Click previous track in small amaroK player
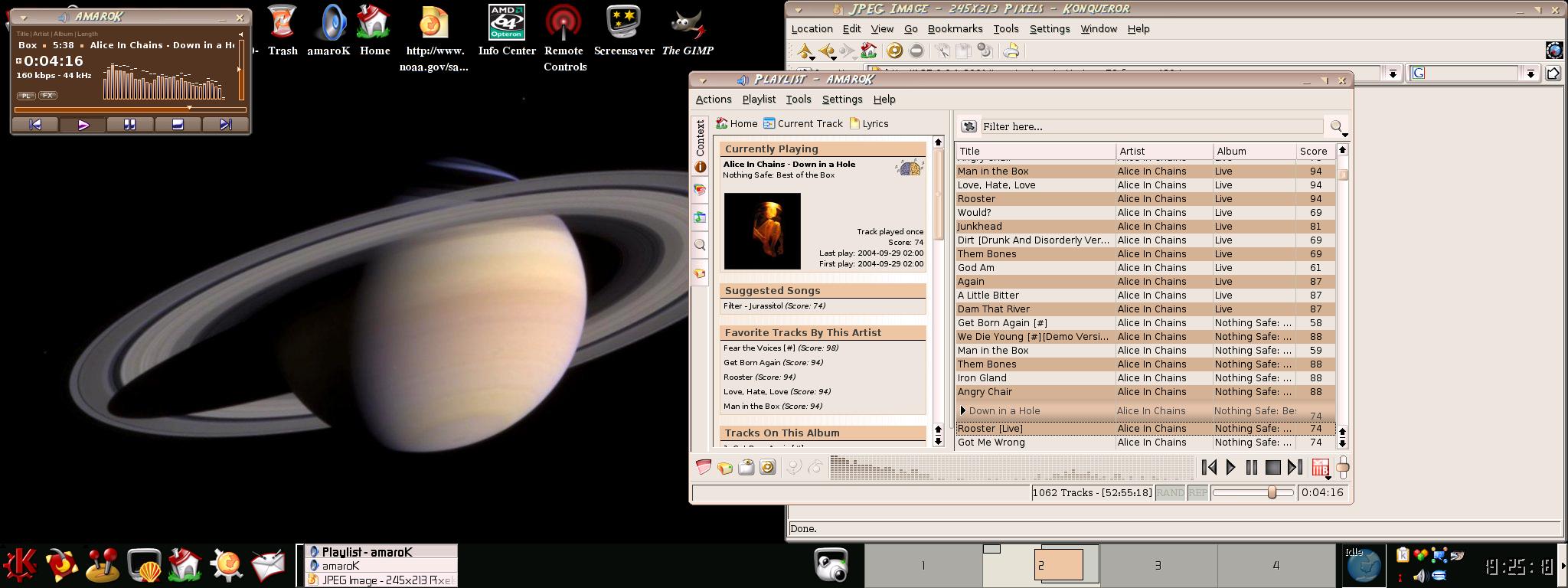Screen dimensions: 1568x588 tap(35, 124)
